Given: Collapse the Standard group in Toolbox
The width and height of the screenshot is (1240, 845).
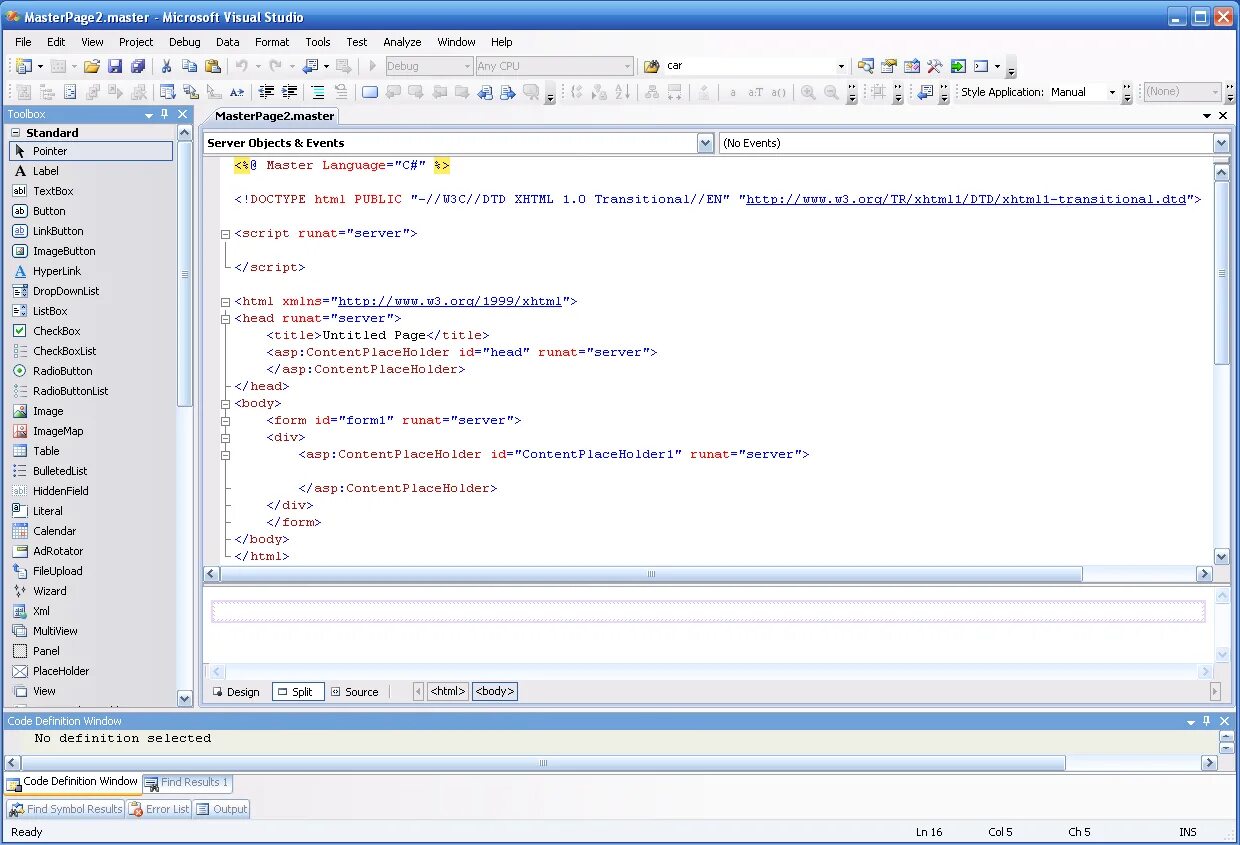Looking at the screenshot, I should tap(16, 133).
